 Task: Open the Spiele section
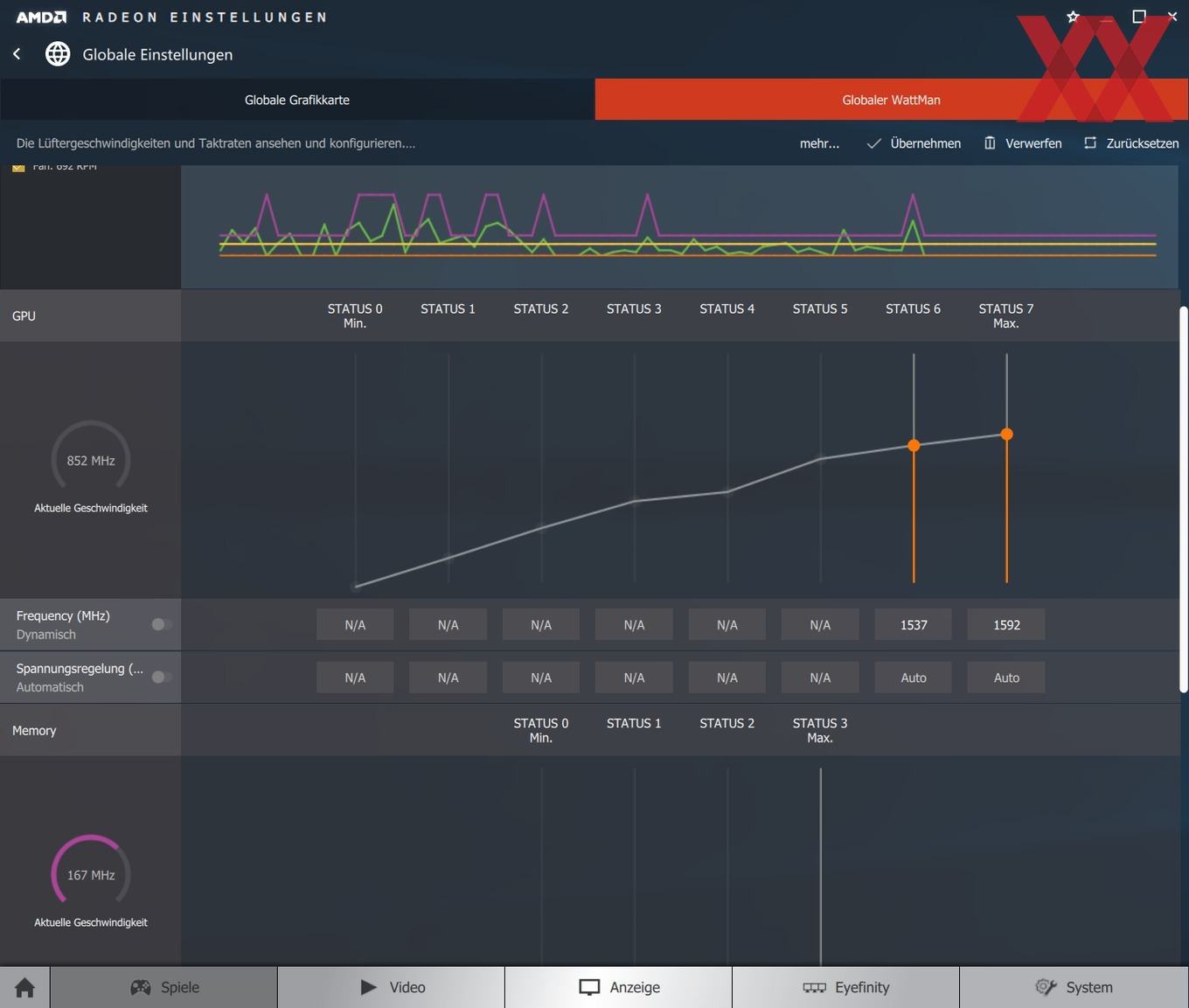pyautogui.click(x=164, y=987)
